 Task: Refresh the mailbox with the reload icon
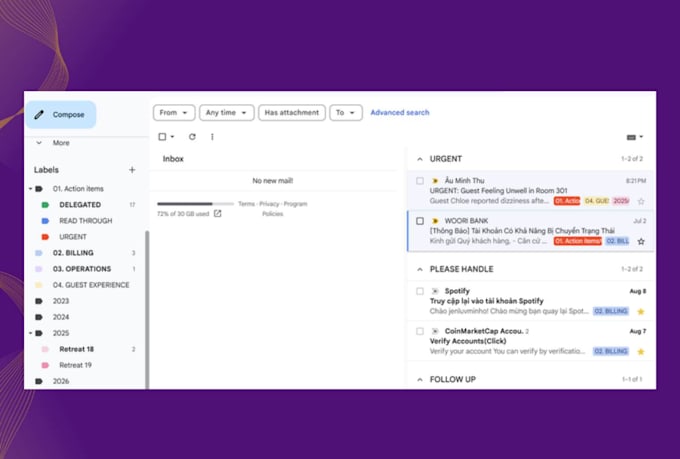(192, 137)
